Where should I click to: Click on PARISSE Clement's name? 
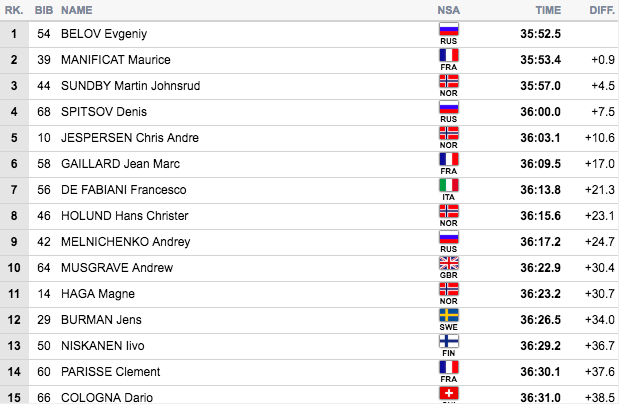[110, 372]
